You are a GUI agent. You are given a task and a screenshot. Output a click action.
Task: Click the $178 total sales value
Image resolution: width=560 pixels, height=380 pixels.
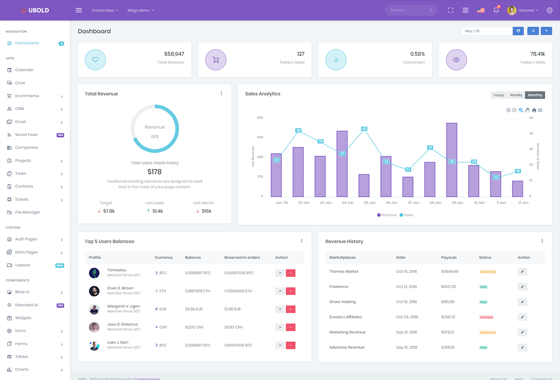pos(155,172)
